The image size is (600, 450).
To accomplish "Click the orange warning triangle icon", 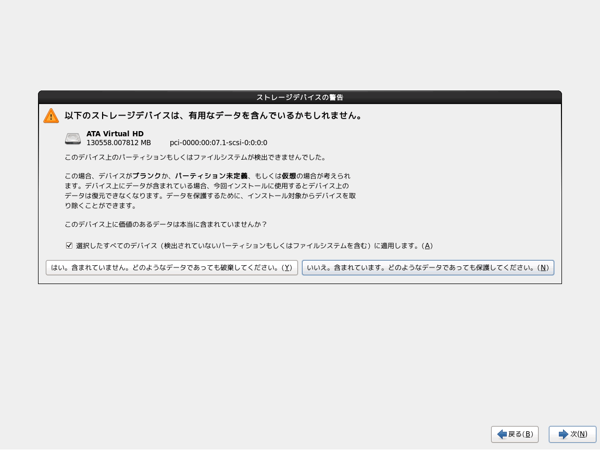I will tap(51, 116).
